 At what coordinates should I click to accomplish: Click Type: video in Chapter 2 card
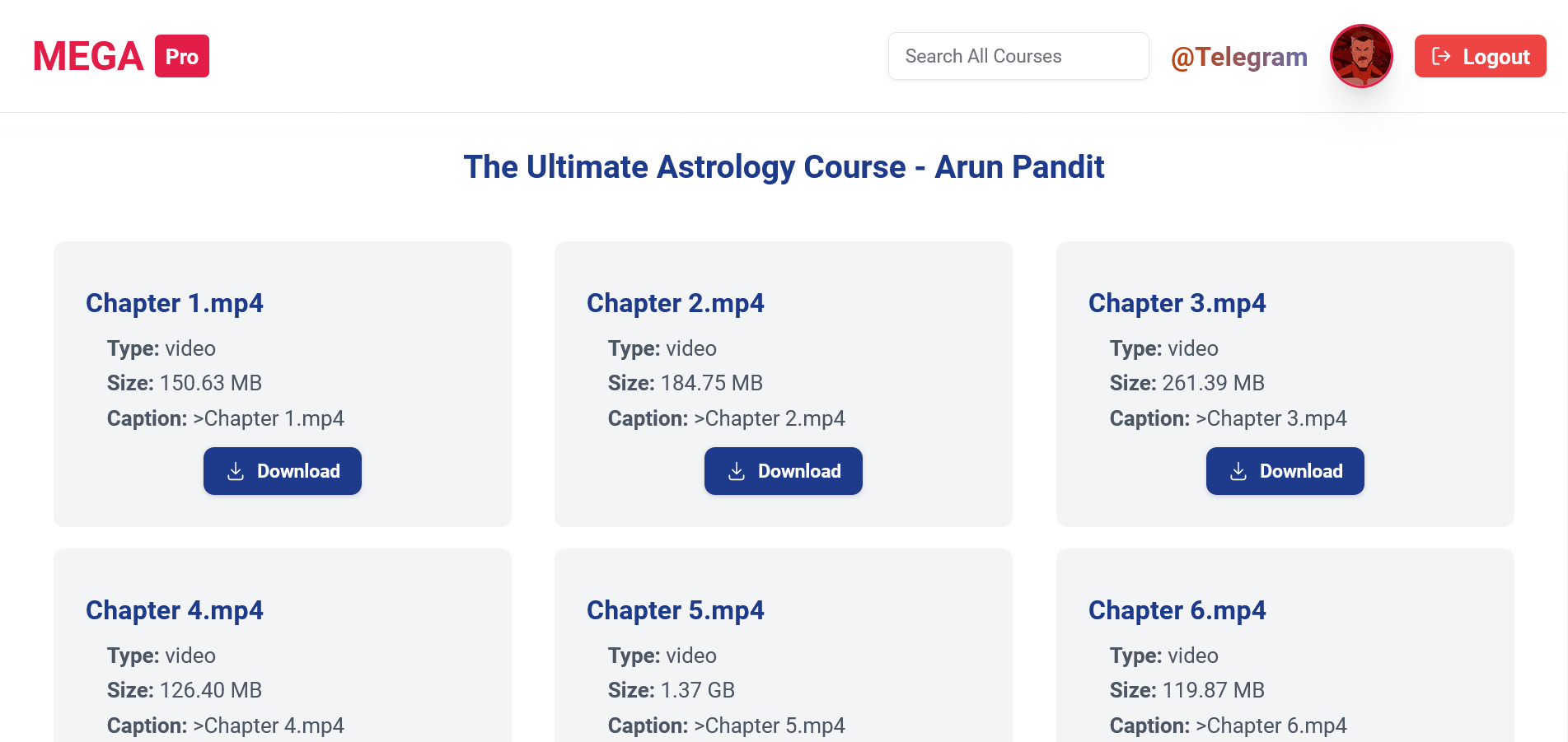pyautogui.click(x=662, y=348)
